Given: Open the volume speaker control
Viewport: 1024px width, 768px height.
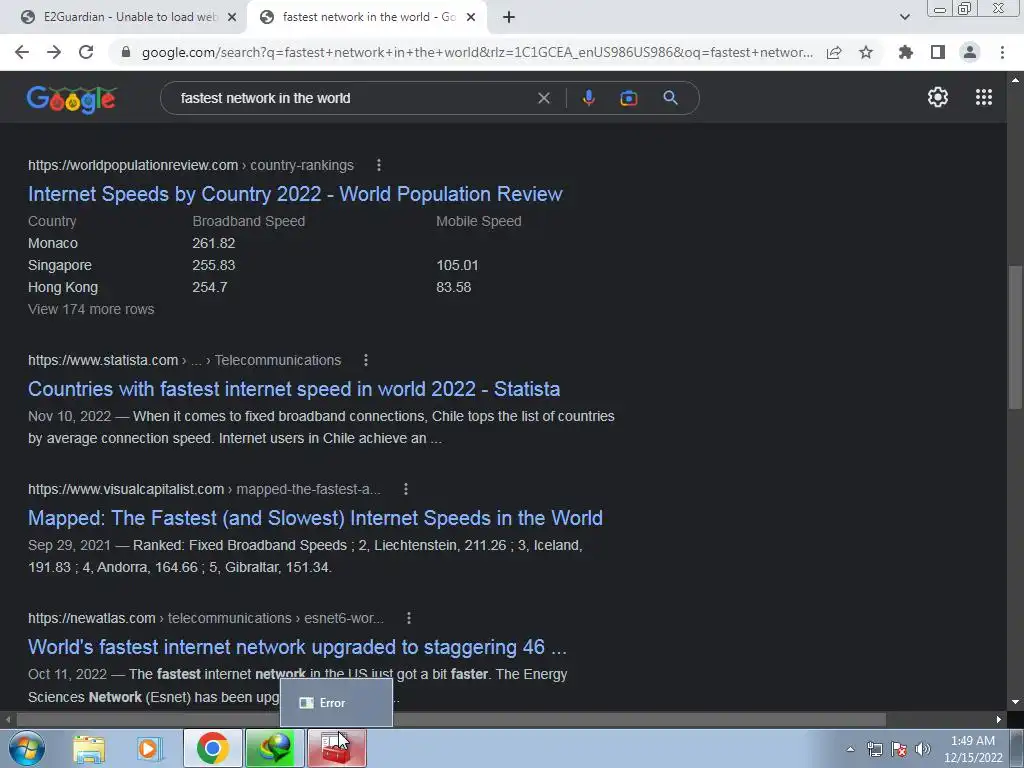Looking at the screenshot, I should [x=922, y=749].
